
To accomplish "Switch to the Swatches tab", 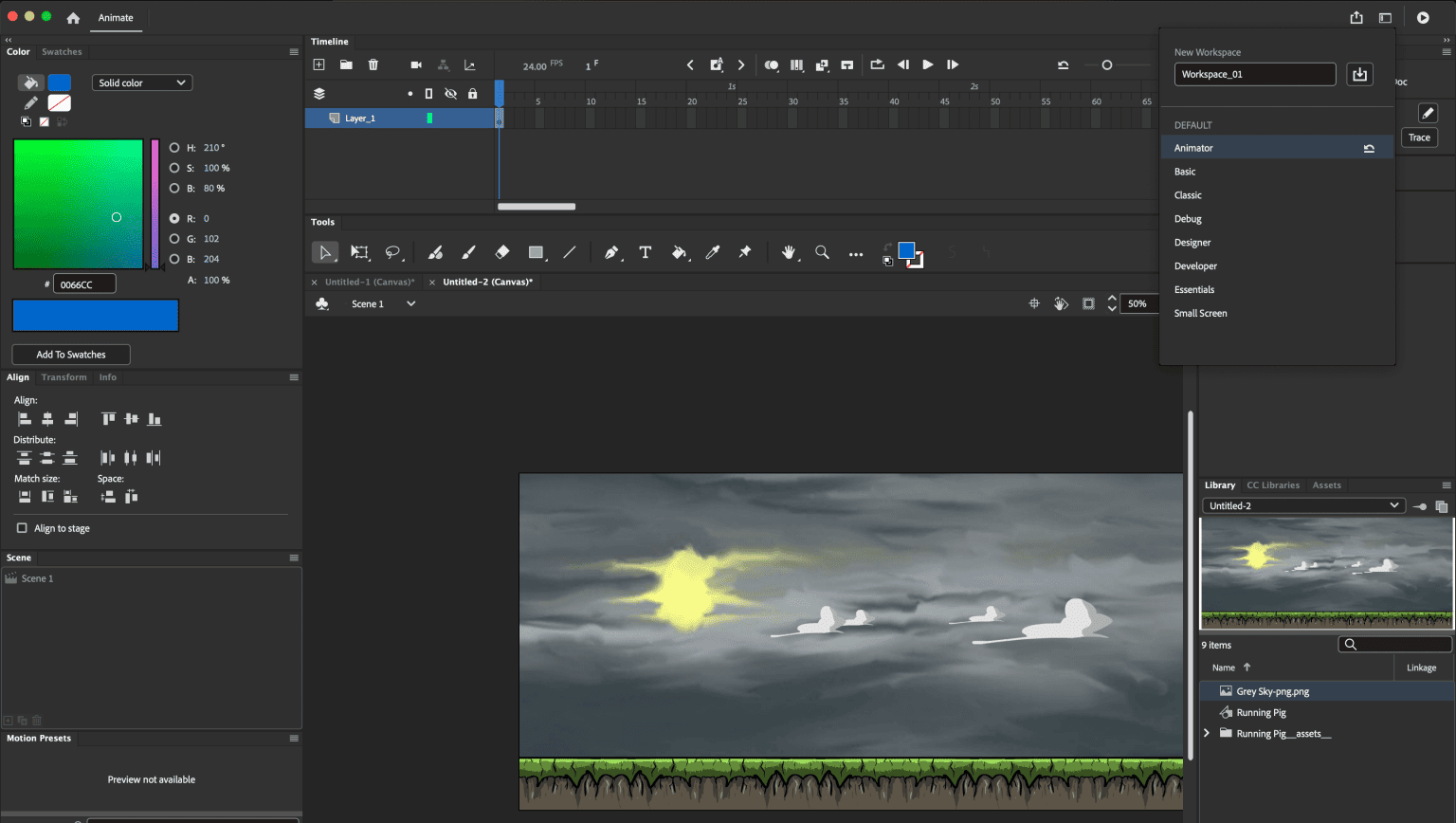I will (x=61, y=51).
